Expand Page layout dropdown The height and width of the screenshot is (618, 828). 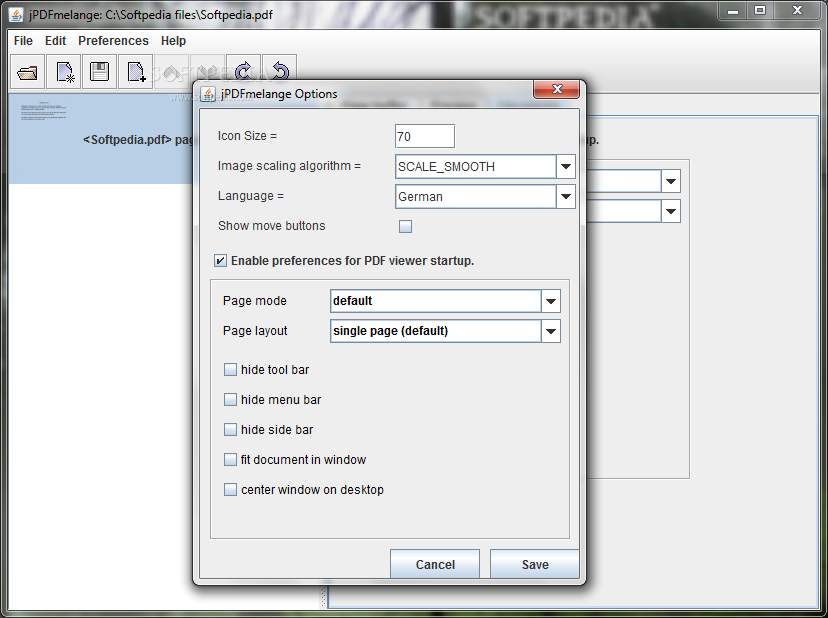click(x=551, y=331)
